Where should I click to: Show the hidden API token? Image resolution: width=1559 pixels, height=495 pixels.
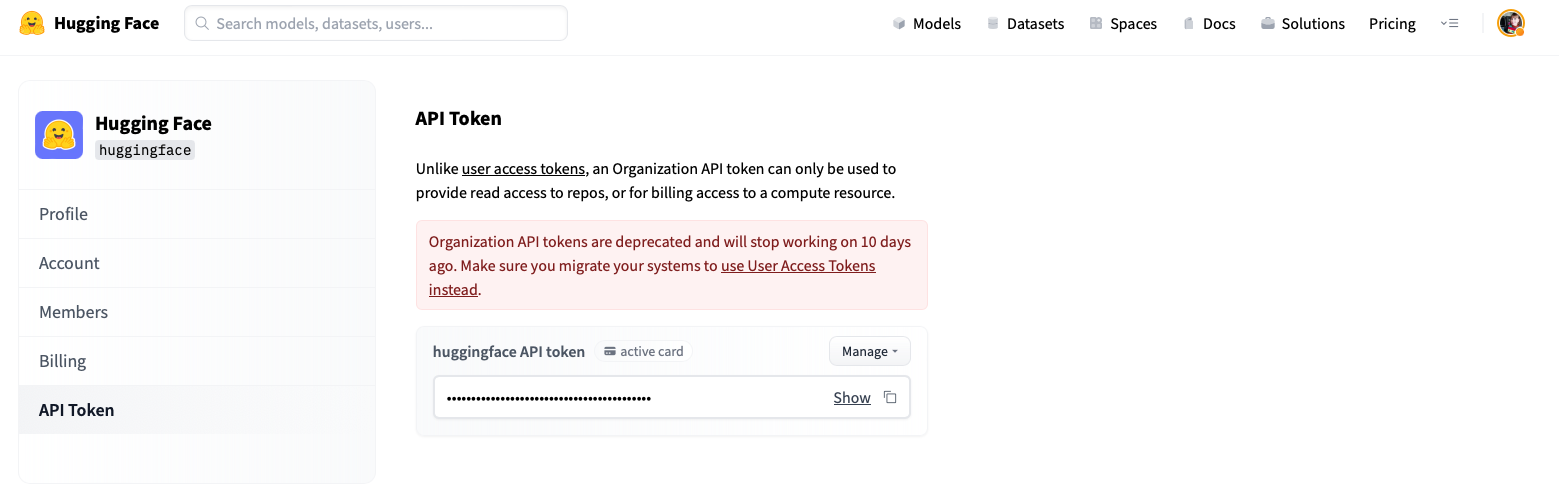pyautogui.click(x=852, y=398)
